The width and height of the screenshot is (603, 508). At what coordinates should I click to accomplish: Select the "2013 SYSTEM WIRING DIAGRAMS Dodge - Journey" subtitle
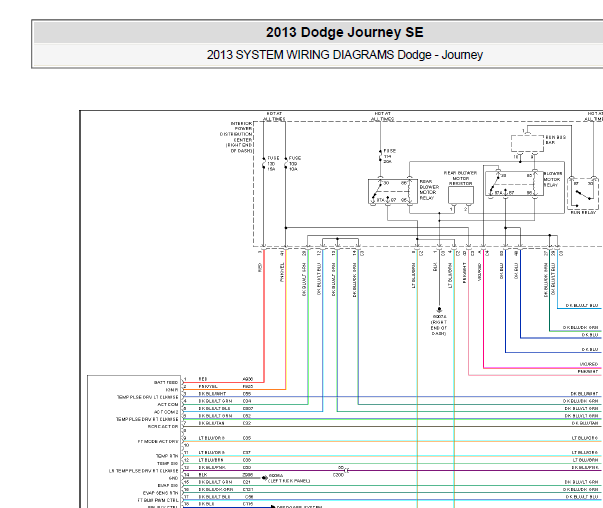click(345, 55)
